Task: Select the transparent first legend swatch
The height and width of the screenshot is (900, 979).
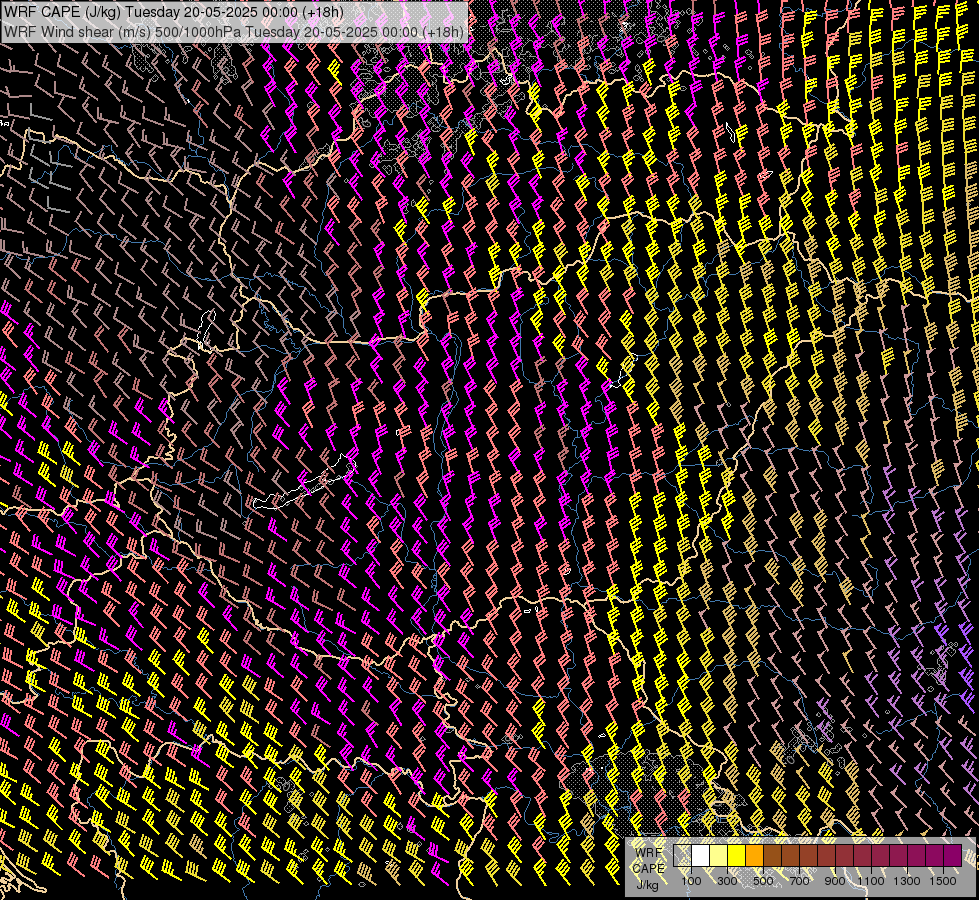Action: click(682, 856)
